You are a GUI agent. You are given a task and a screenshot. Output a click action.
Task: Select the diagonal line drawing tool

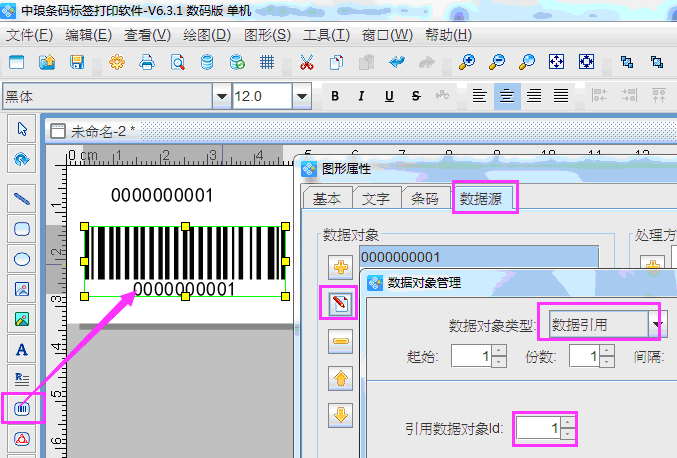tap(22, 199)
